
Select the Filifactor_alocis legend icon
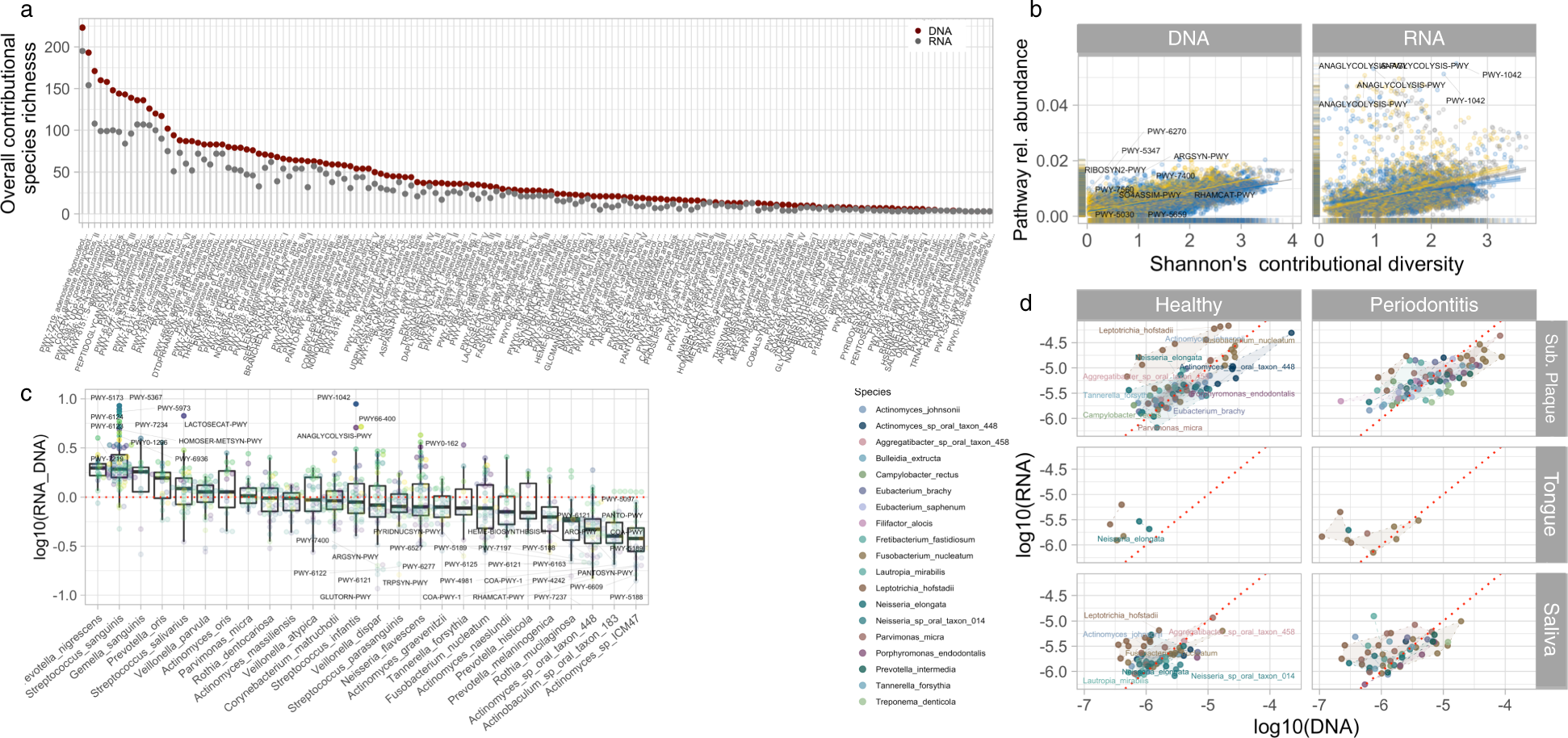(862, 523)
